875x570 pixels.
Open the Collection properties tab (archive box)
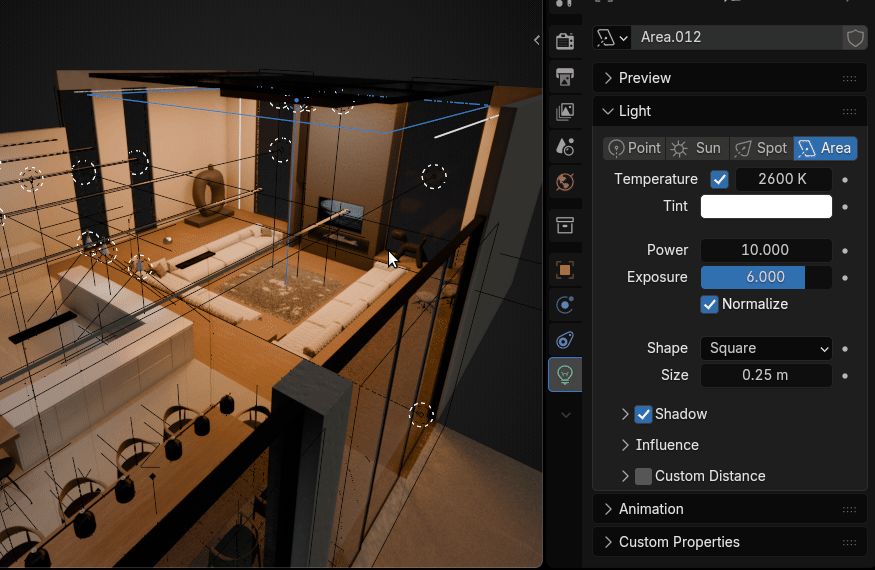565,226
